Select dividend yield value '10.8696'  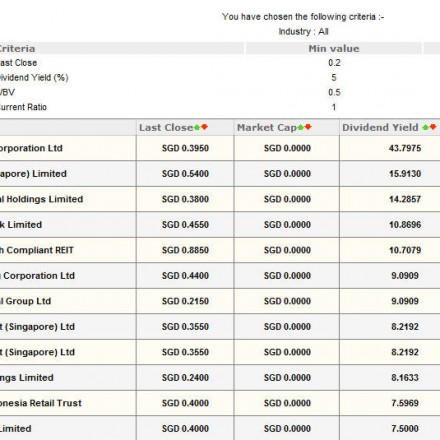[405, 225]
